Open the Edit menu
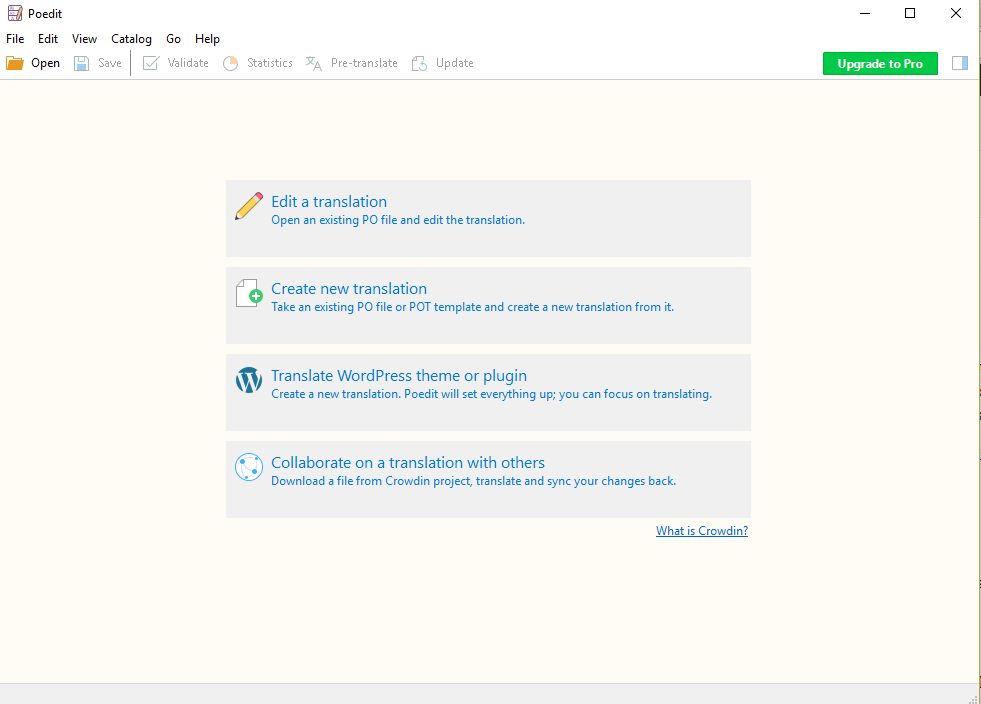 tap(48, 39)
